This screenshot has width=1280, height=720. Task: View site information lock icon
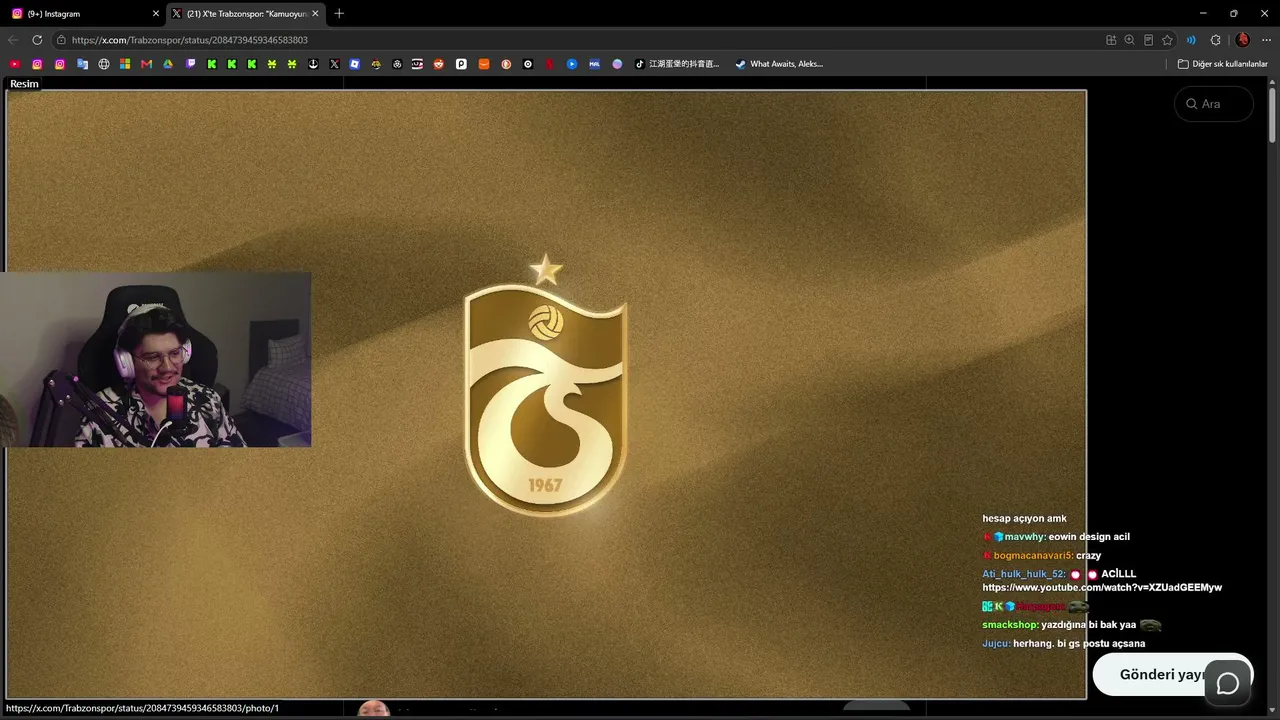[x=61, y=40]
